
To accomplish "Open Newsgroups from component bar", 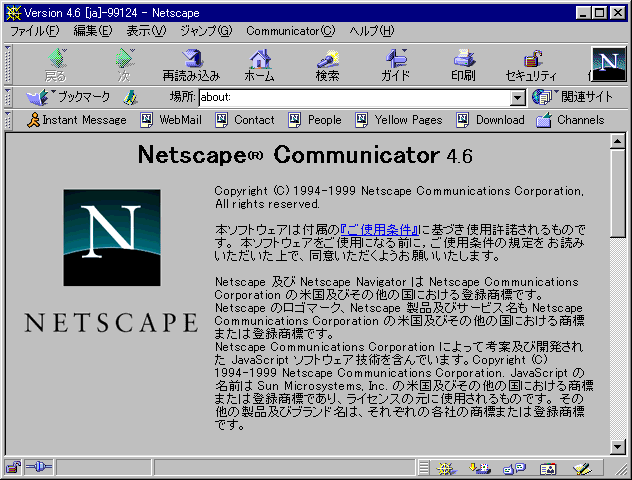I will (x=514, y=468).
